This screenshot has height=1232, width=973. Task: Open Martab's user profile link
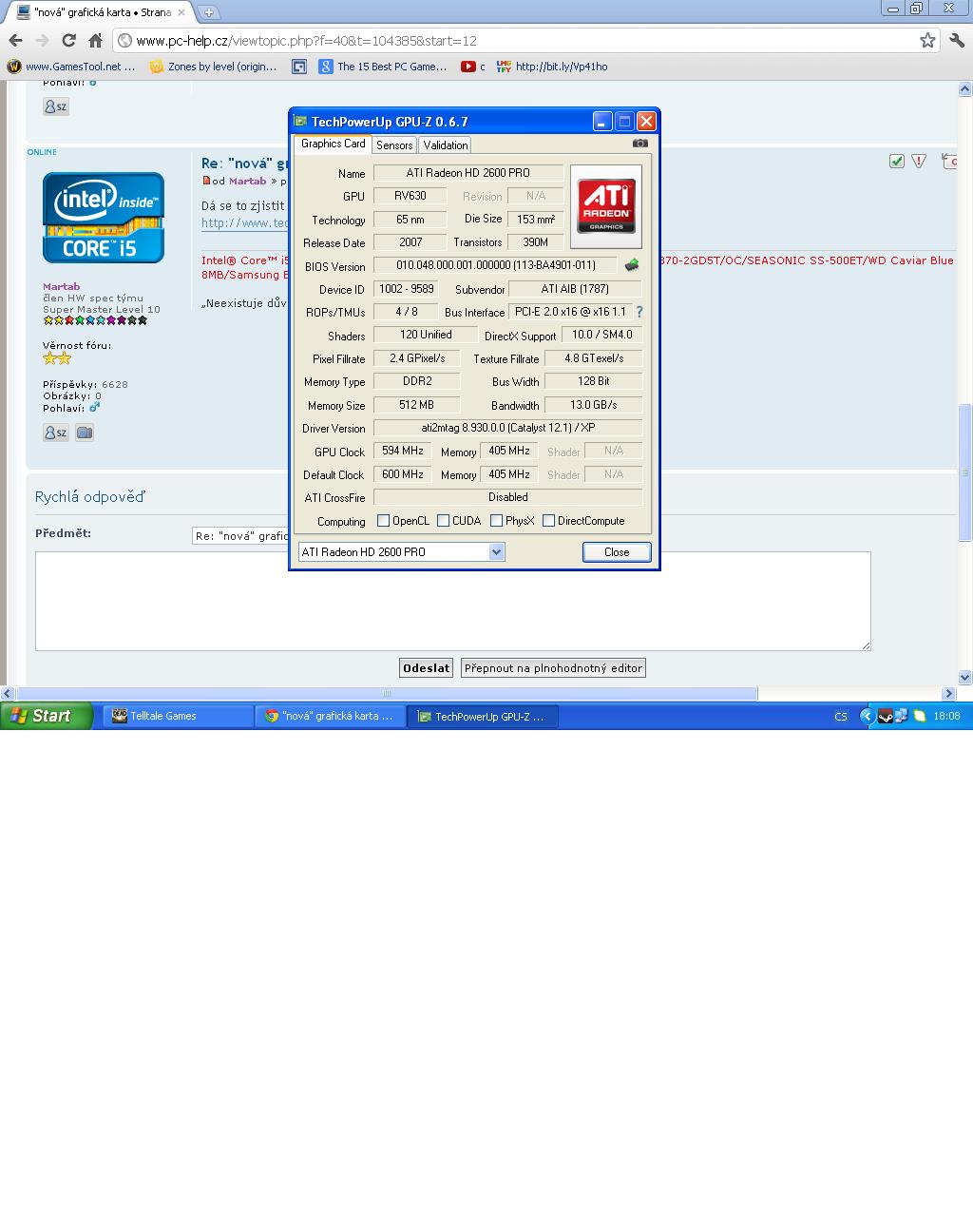[x=61, y=286]
